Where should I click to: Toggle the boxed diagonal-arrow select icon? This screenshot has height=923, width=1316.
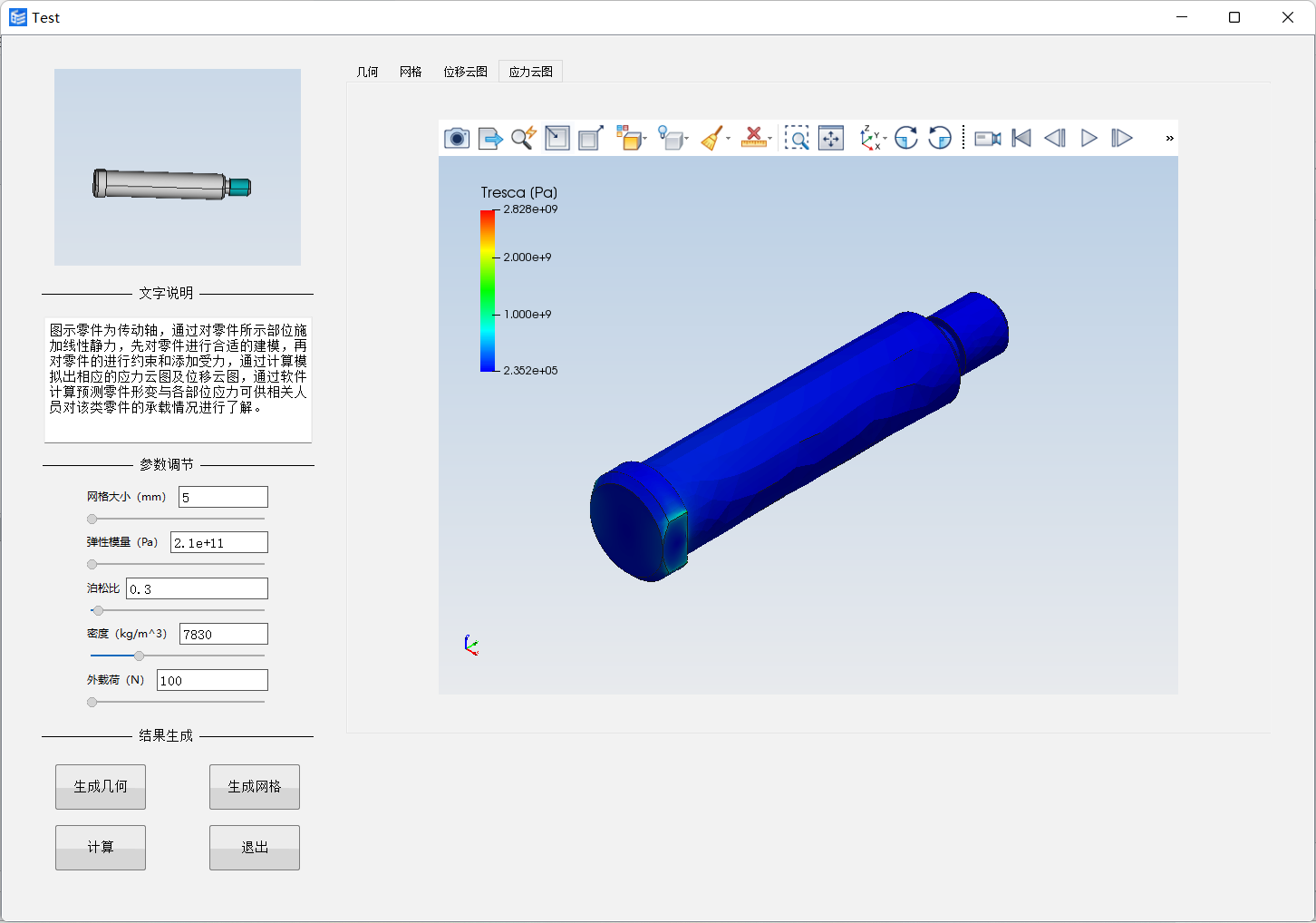coord(557,138)
